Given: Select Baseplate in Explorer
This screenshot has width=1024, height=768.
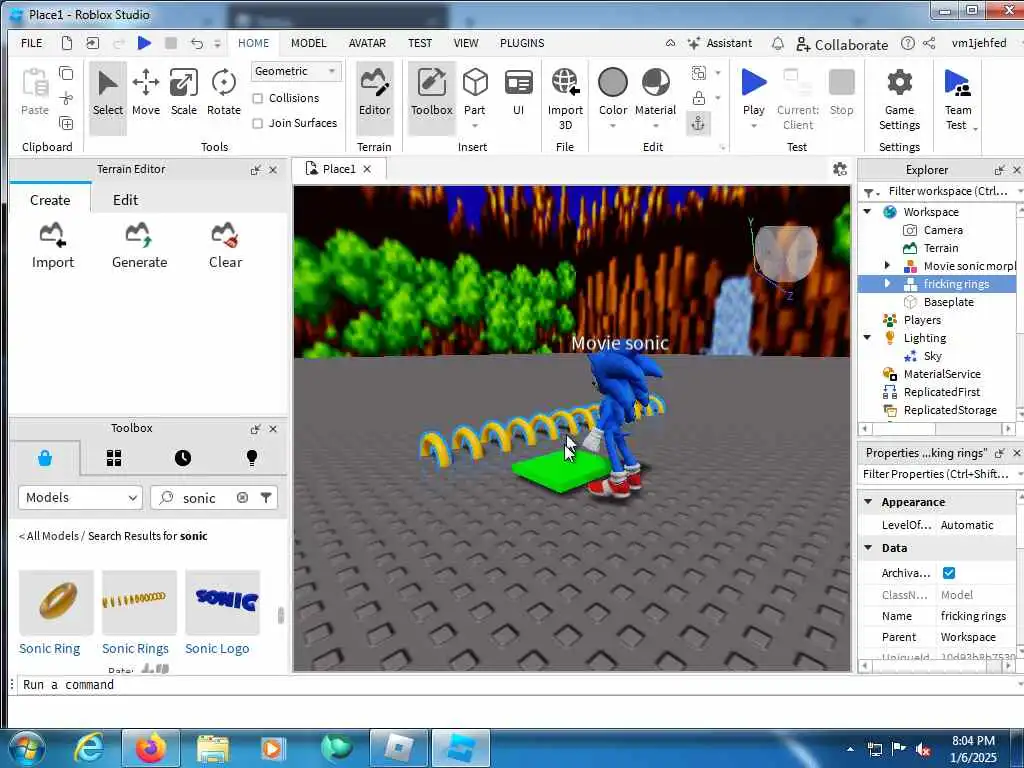Looking at the screenshot, I should tap(948, 302).
